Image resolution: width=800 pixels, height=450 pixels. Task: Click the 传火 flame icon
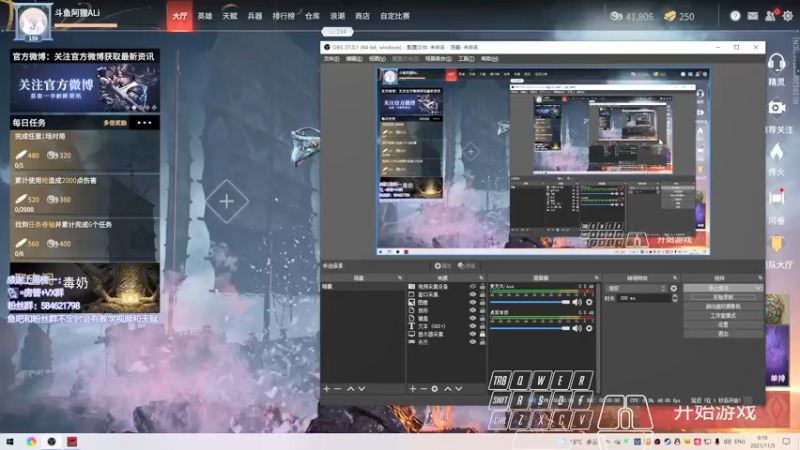[777, 152]
